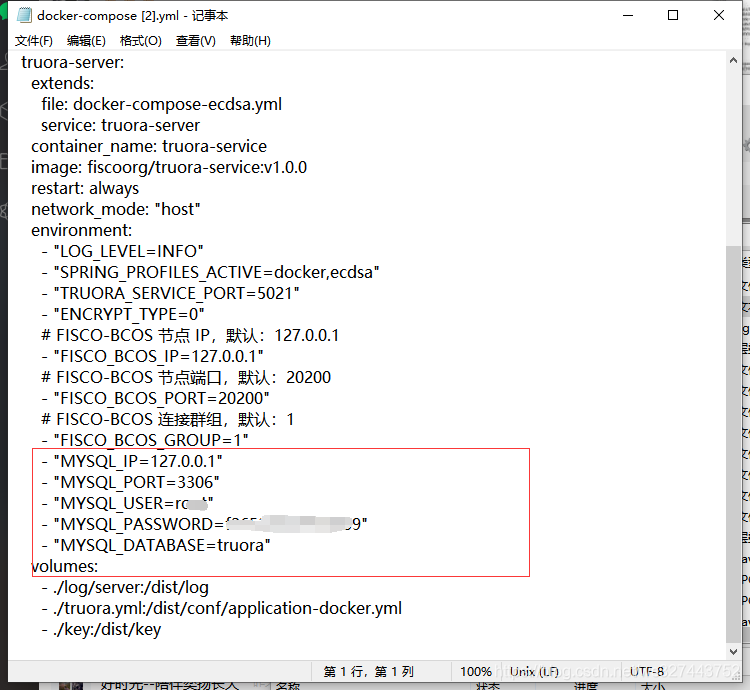Click the './key:/dist/key' line

101,630
